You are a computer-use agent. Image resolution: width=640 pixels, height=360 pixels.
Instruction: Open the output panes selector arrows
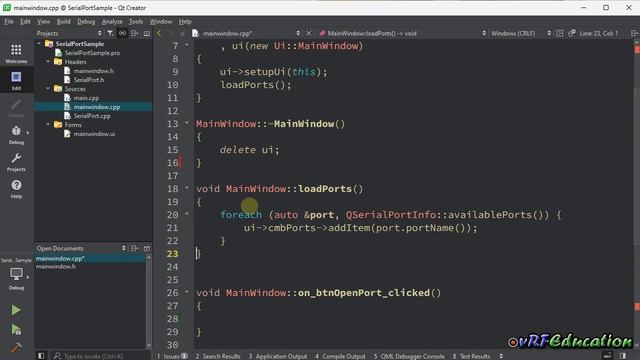pos(501,356)
